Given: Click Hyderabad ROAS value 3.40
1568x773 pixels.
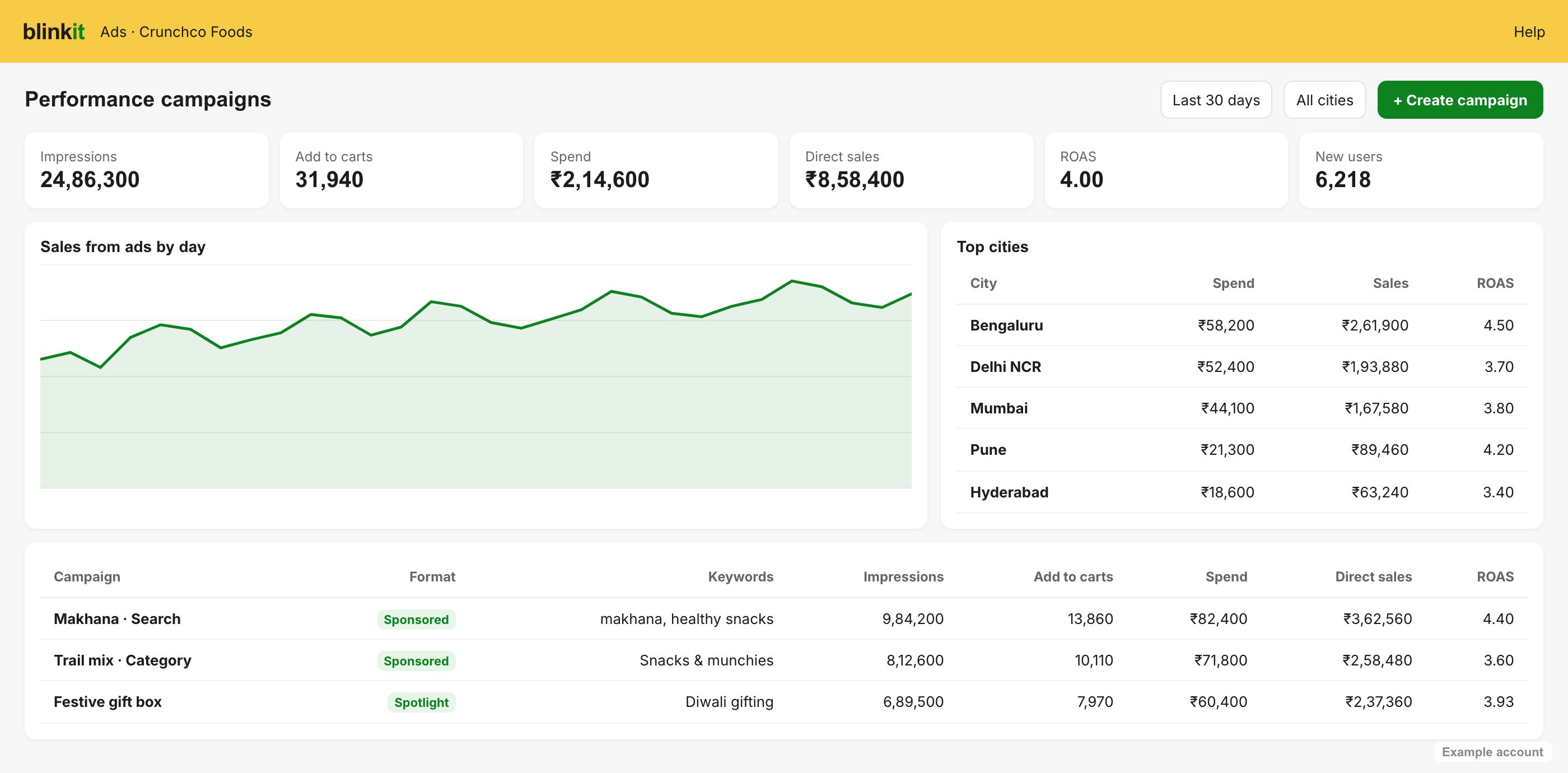Looking at the screenshot, I should click(1498, 492).
